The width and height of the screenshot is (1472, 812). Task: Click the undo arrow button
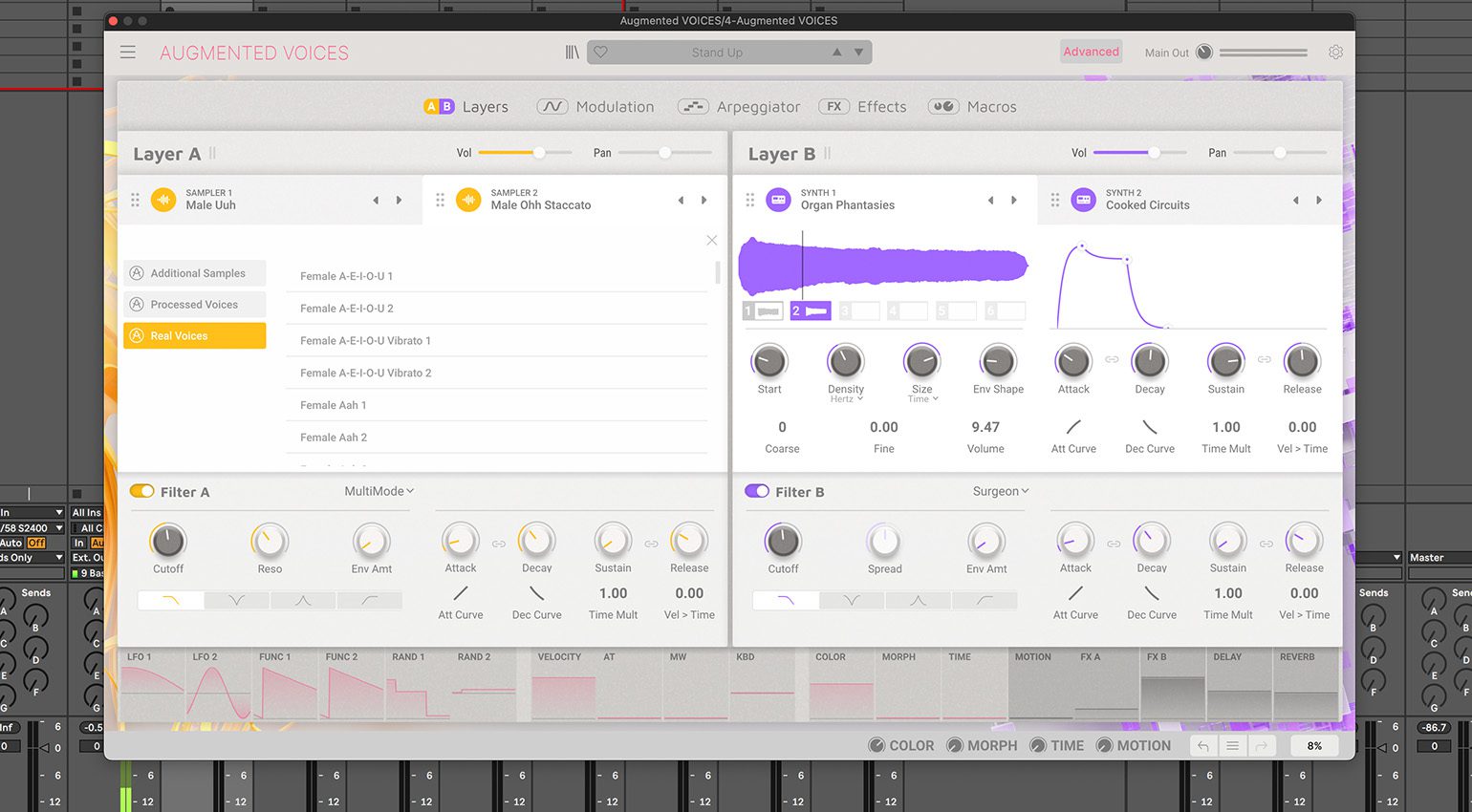pos(1203,746)
